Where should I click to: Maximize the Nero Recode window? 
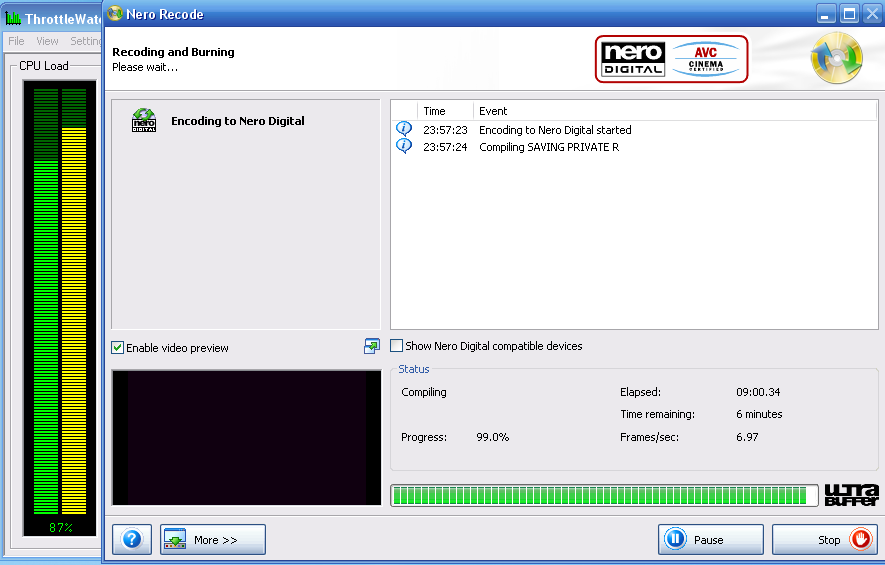(849, 14)
